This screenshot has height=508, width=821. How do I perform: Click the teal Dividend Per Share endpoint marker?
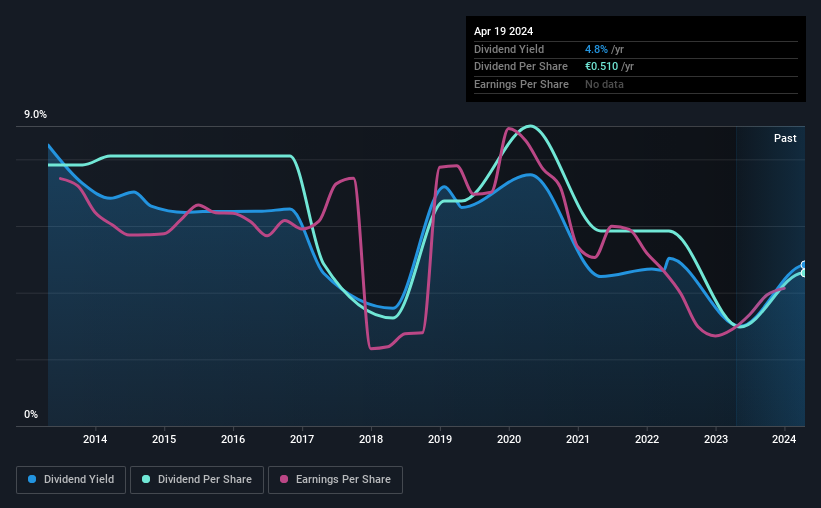(804, 273)
